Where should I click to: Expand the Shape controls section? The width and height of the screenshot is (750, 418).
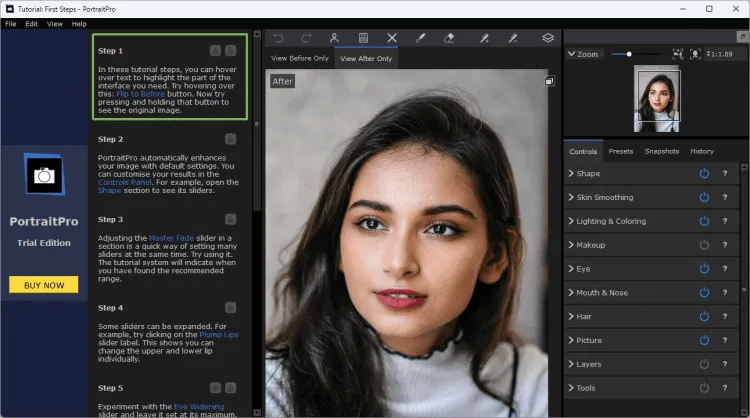click(x=588, y=173)
